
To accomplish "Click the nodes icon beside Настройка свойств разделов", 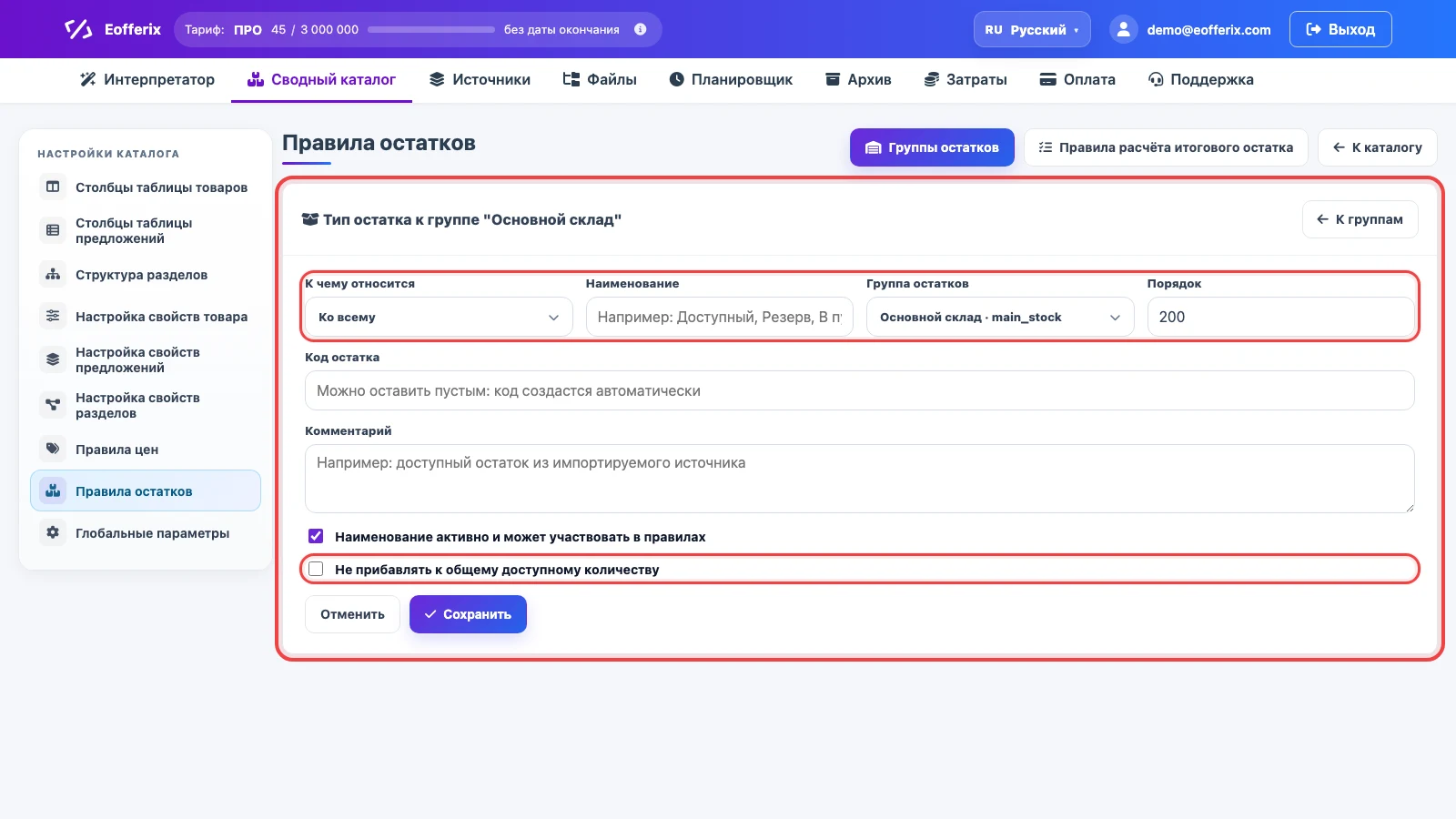I will pos(53,405).
